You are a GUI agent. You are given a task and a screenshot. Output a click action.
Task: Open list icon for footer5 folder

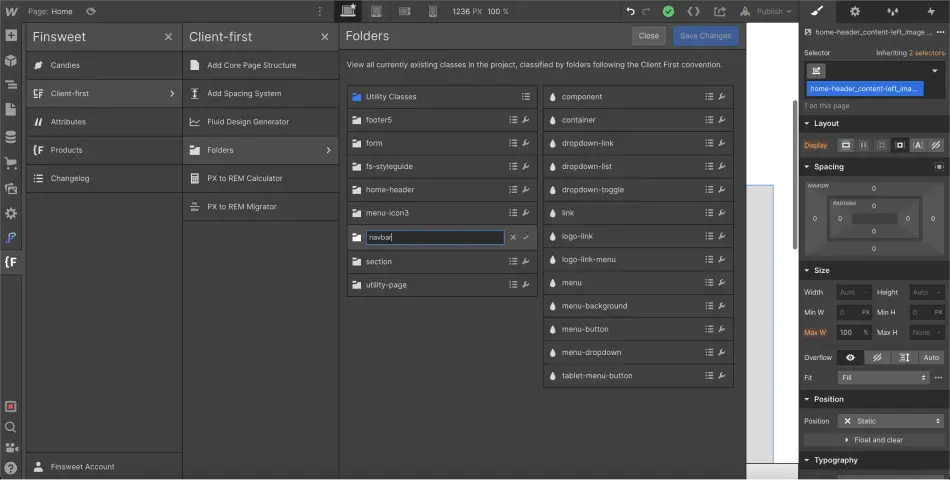click(513, 120)
